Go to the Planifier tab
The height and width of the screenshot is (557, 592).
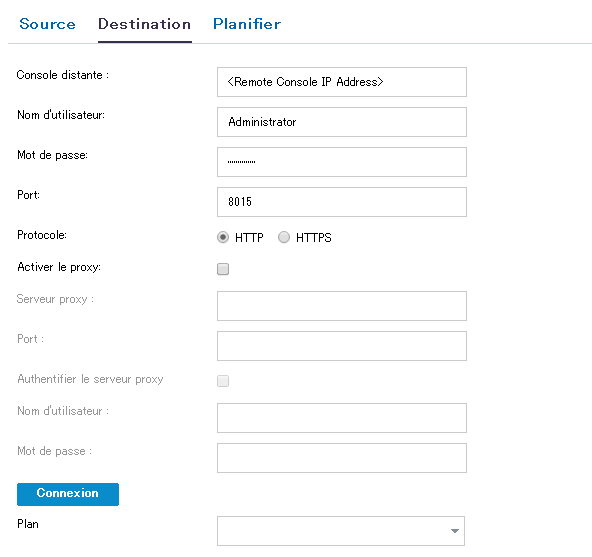[247, 24]
